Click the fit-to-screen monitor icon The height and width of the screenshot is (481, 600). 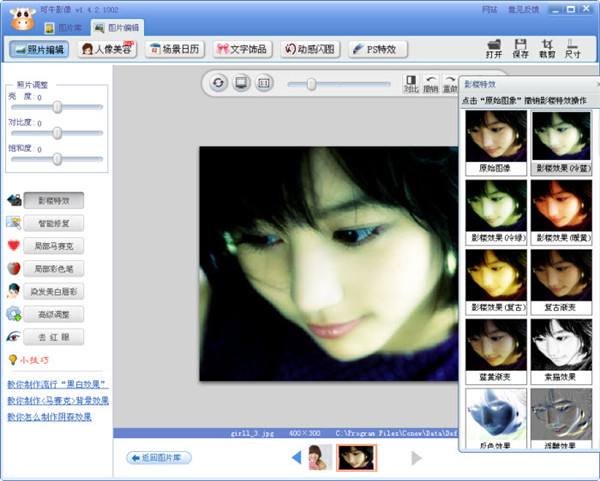point(241,83)
